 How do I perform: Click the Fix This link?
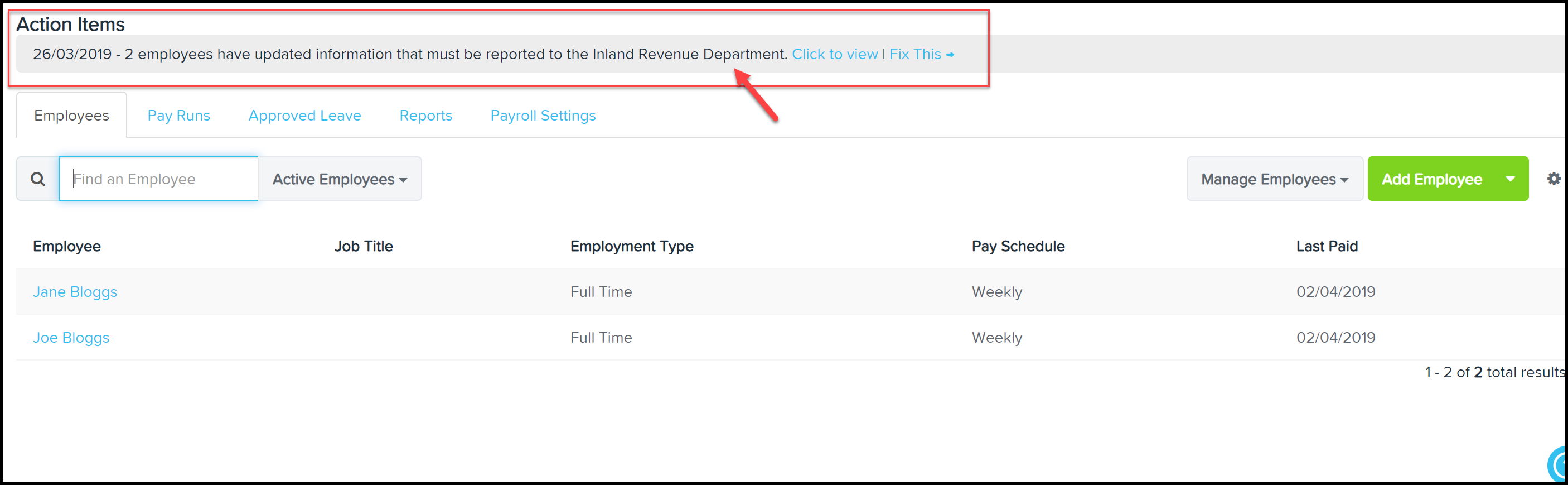(915, 54)
